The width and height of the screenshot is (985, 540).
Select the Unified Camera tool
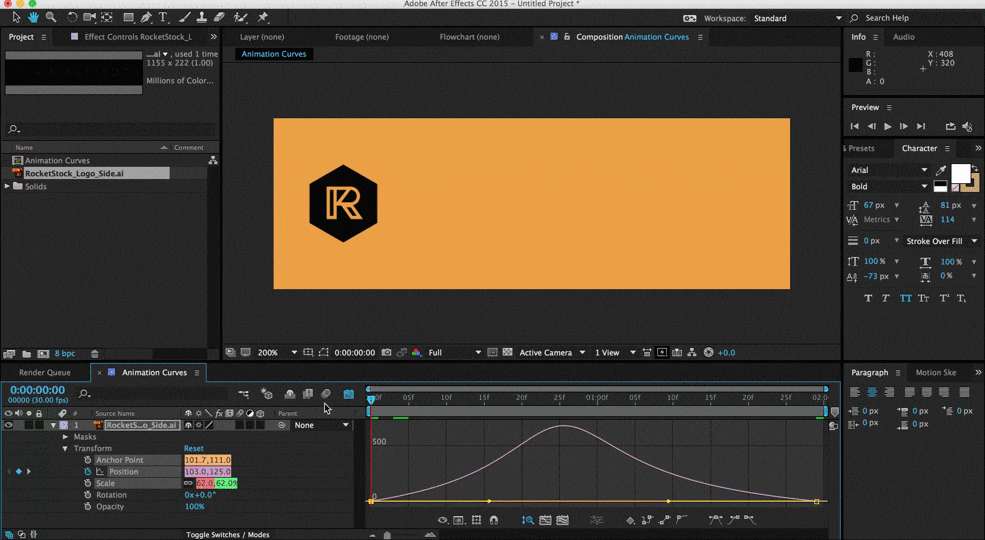[90, 18]
